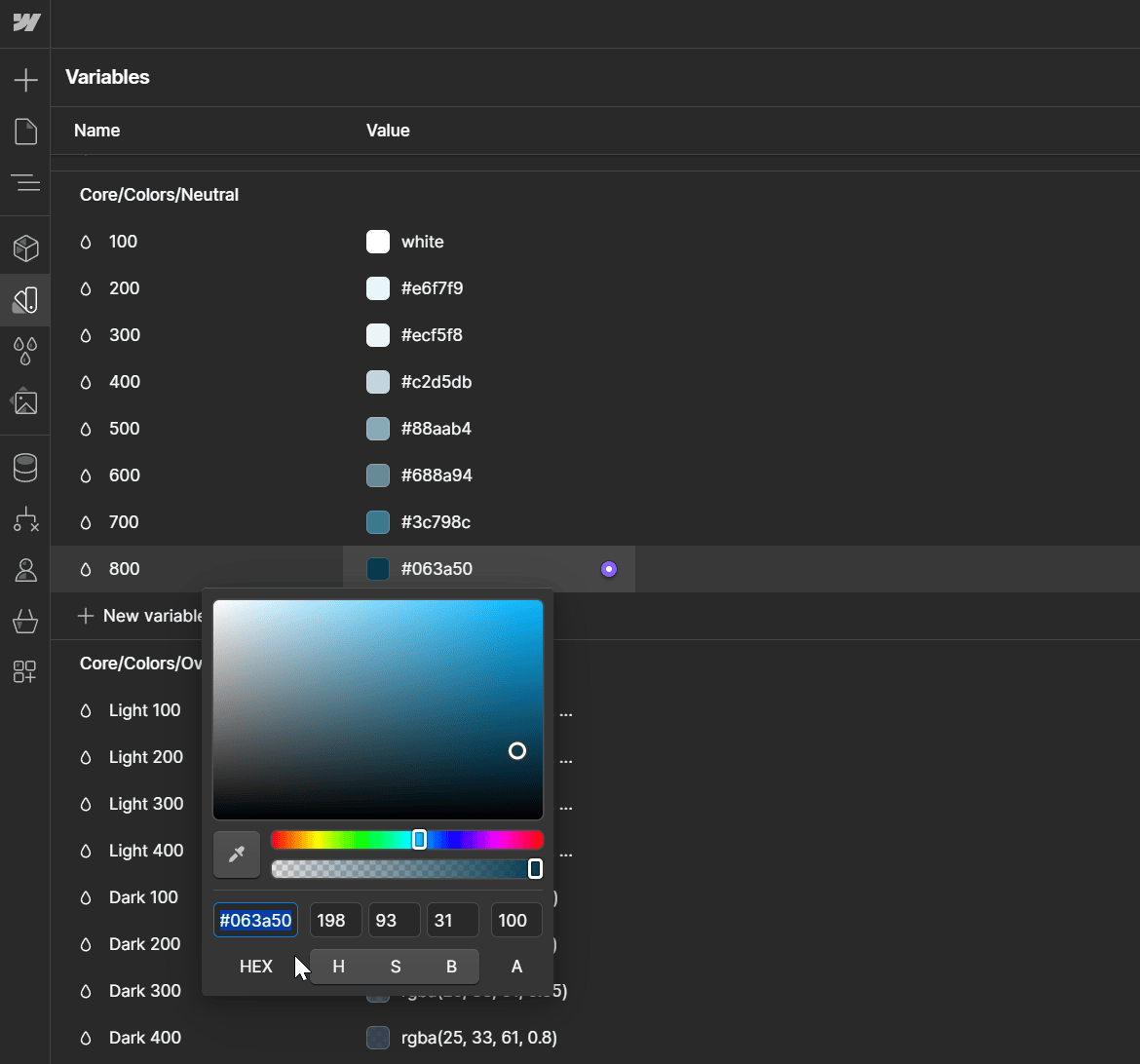Image resolution: width=1140 pixels, height=1064 pixels.
Task: Open the Navigator panel
Action: coord(24,183)
